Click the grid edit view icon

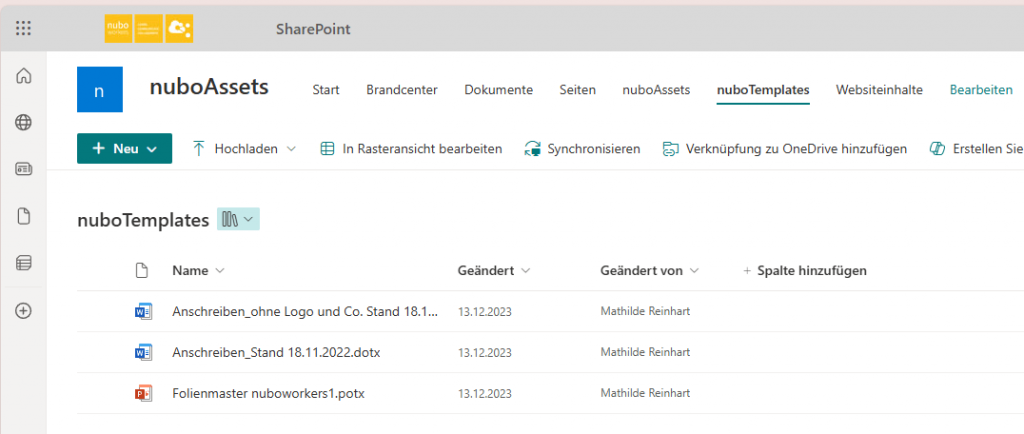click(327, 149)
